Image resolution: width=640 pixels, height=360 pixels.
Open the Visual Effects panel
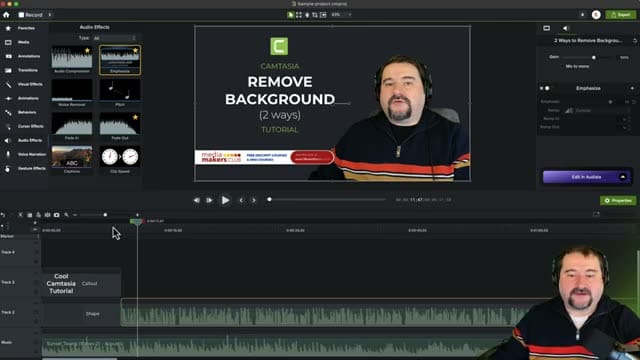(x=24, y=84)
